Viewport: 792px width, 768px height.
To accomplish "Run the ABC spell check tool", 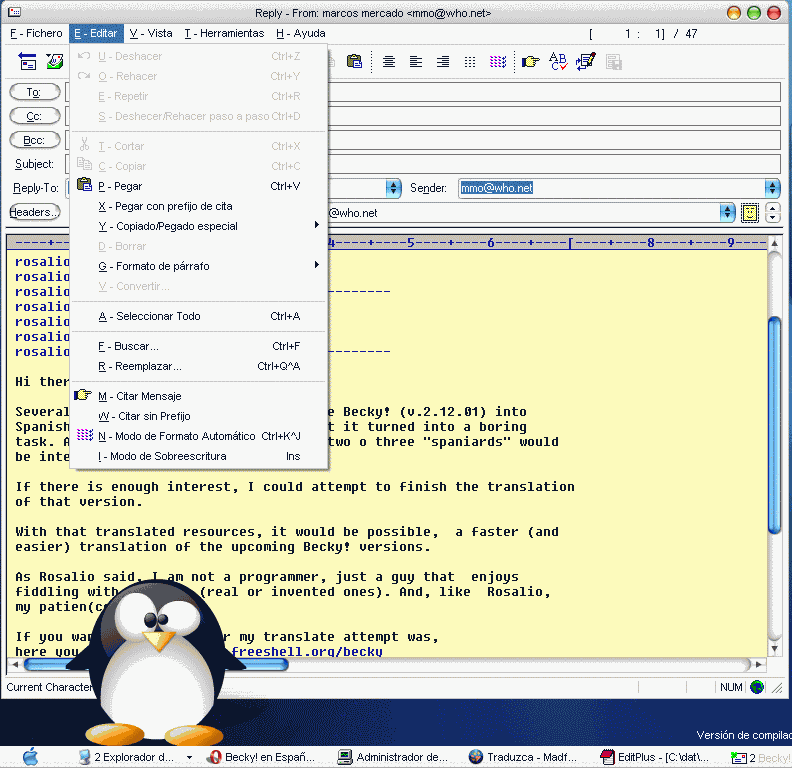I will pos(558,62).
